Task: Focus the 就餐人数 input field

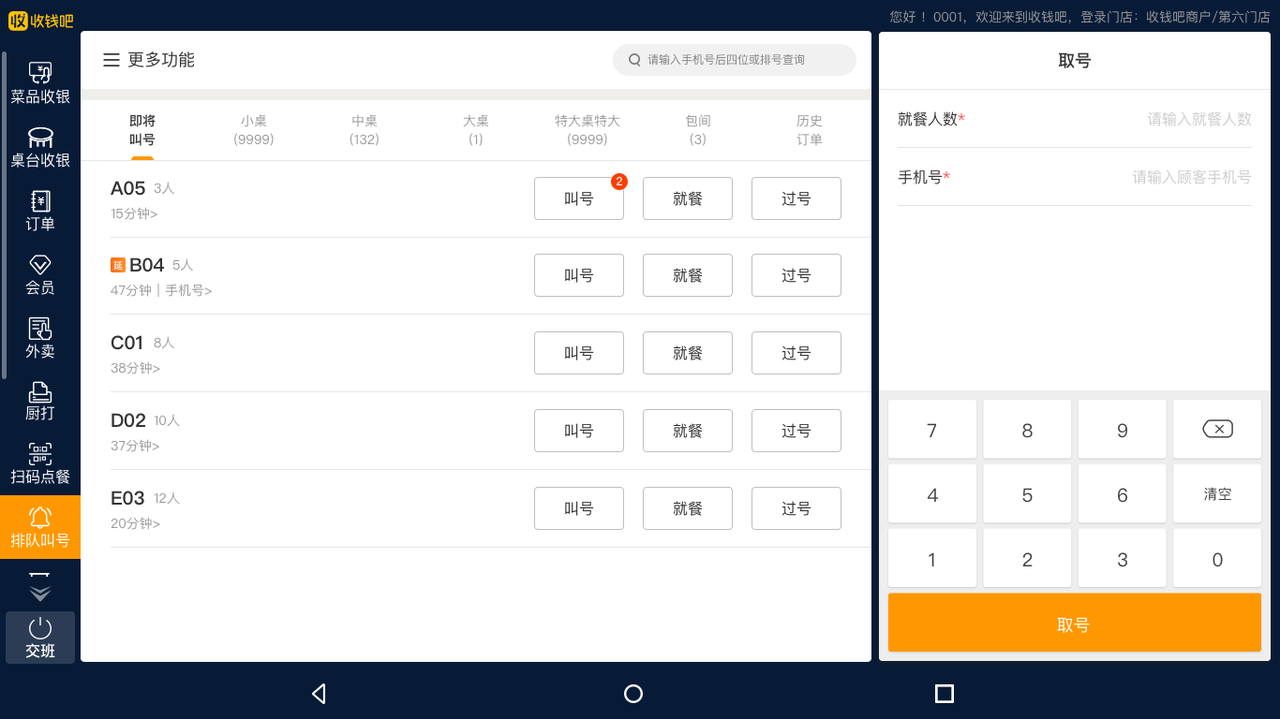Action: click(x=1074, y=119)
